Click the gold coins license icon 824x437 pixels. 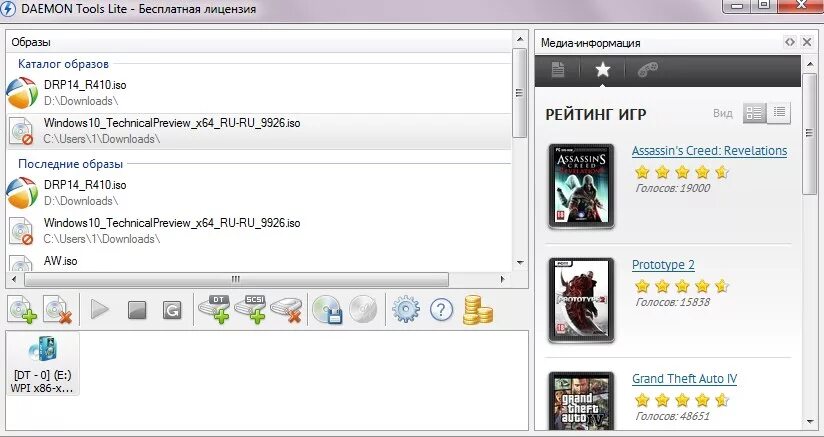478,309
